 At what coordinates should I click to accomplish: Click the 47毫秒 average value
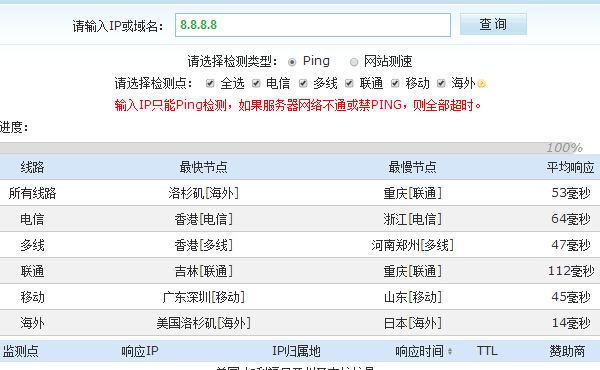point(571,245)
